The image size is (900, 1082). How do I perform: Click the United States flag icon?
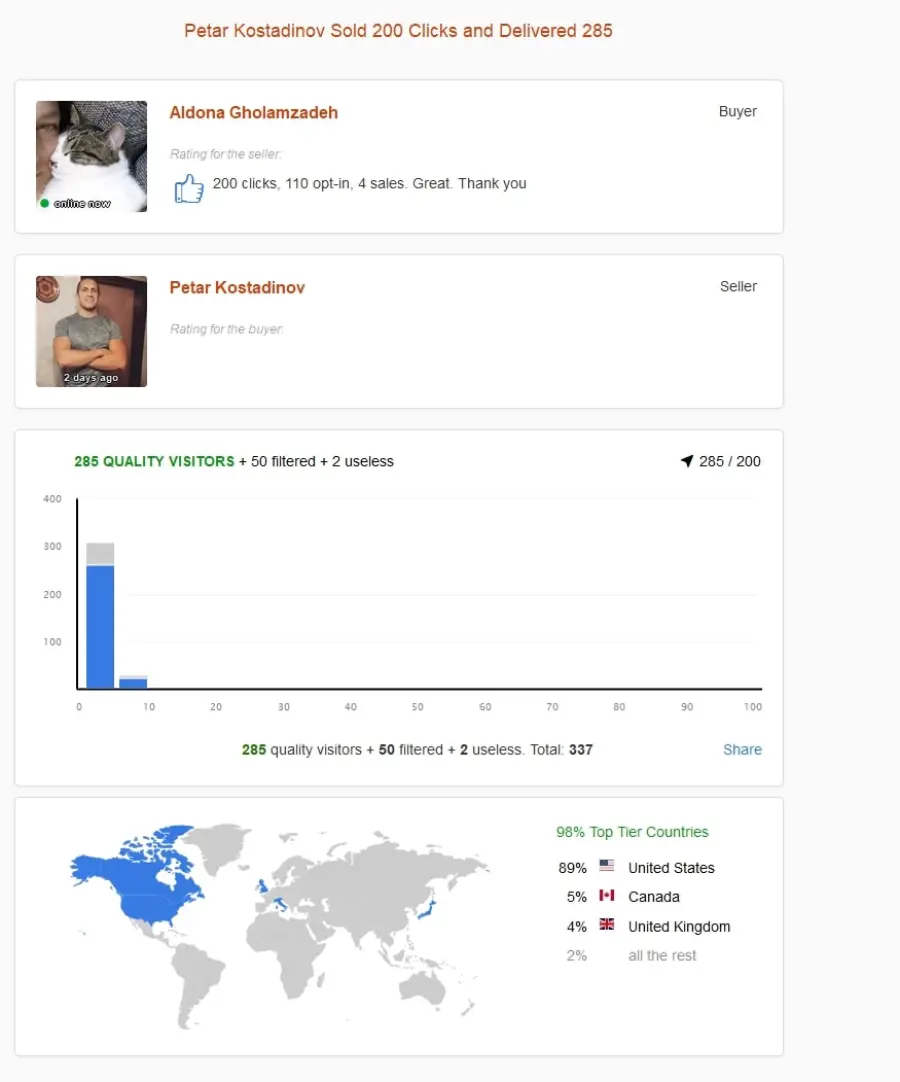(x=607, y=865)
